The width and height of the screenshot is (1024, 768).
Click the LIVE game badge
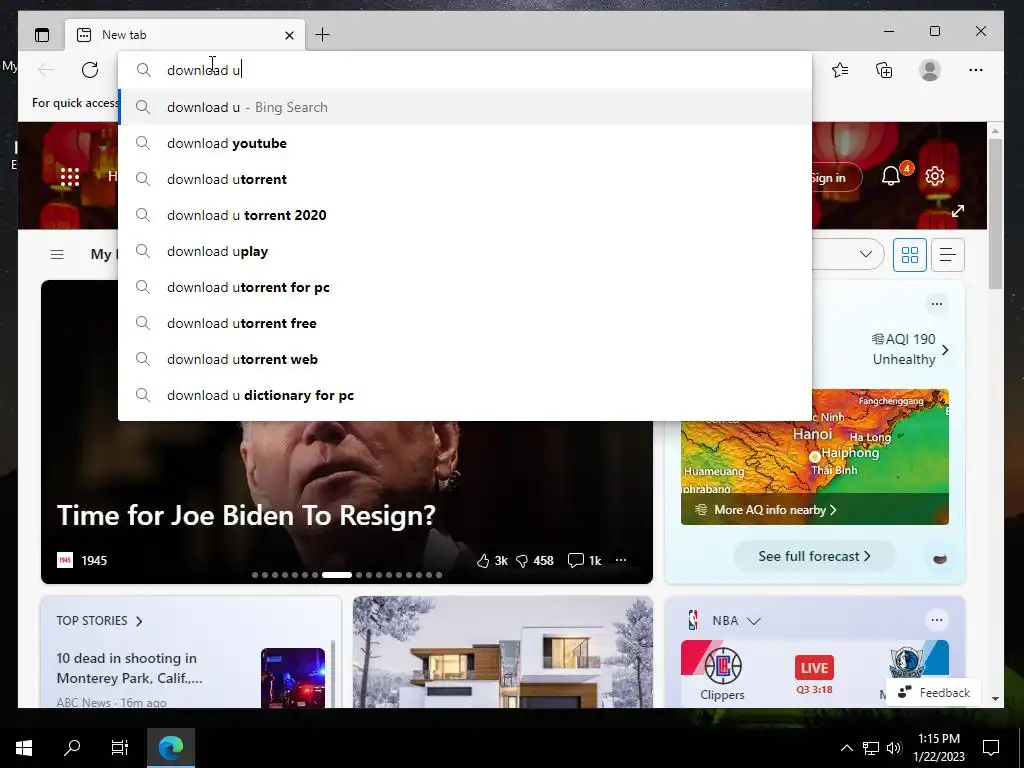pos(814,667)
